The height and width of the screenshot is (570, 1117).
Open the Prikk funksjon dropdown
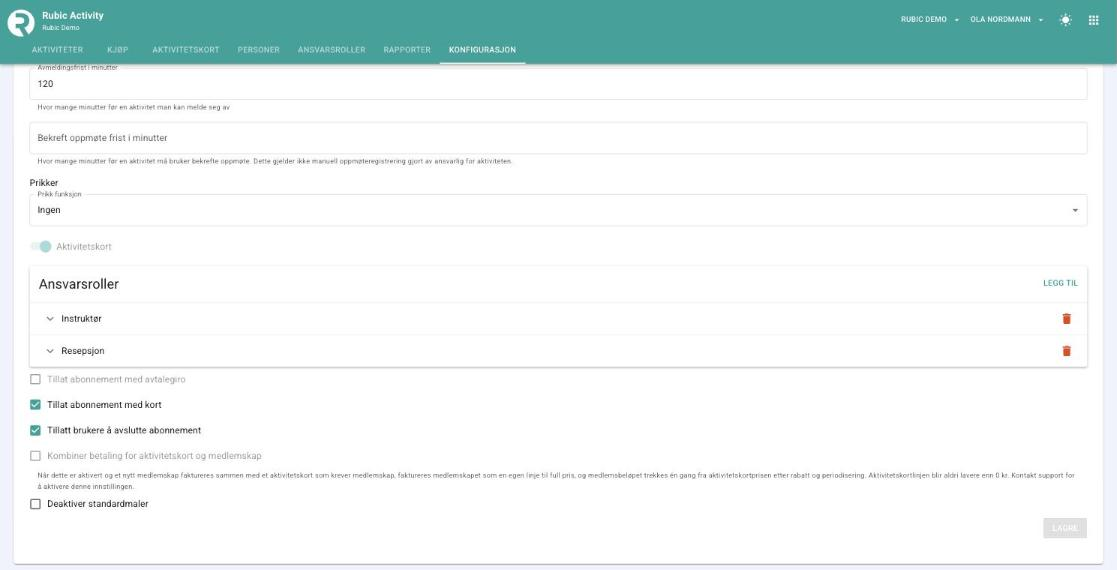558,210
